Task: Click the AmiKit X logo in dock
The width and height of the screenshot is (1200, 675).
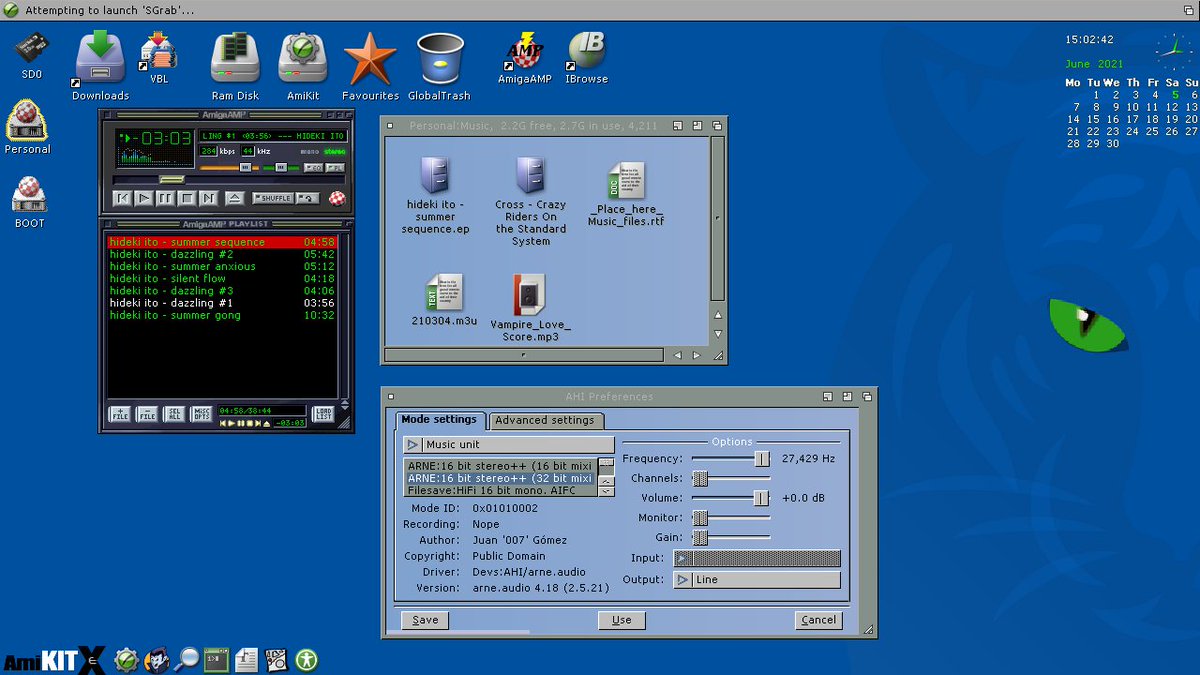Action: [x=52, y=660]
